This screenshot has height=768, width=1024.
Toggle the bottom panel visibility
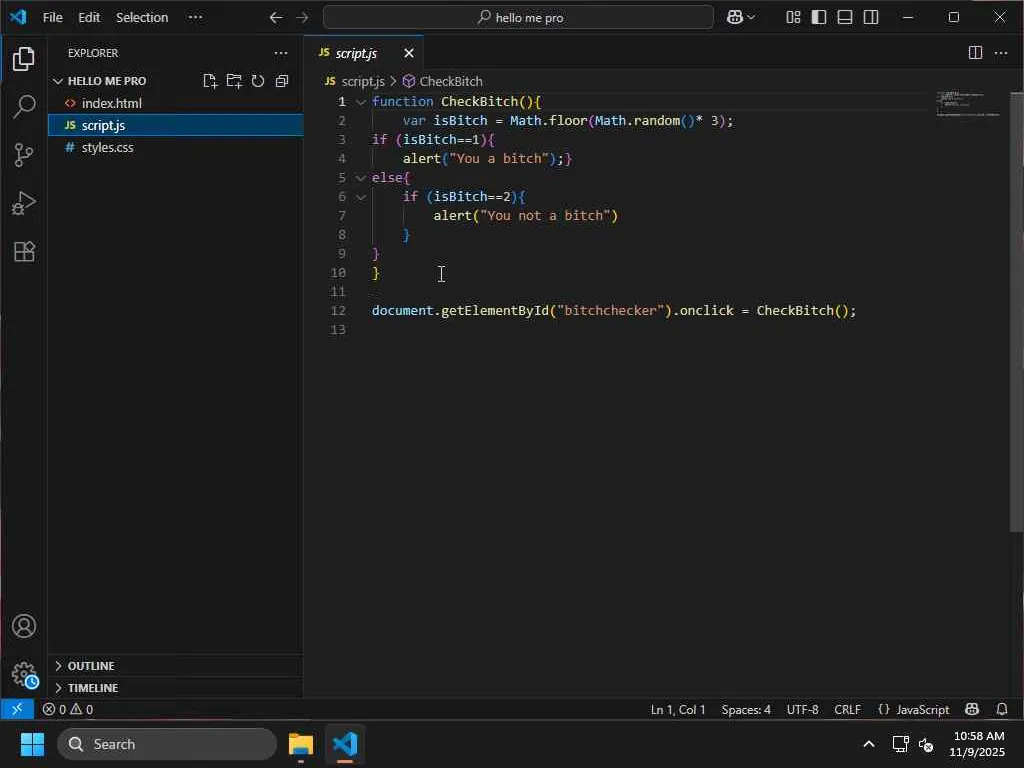(845, 17)
